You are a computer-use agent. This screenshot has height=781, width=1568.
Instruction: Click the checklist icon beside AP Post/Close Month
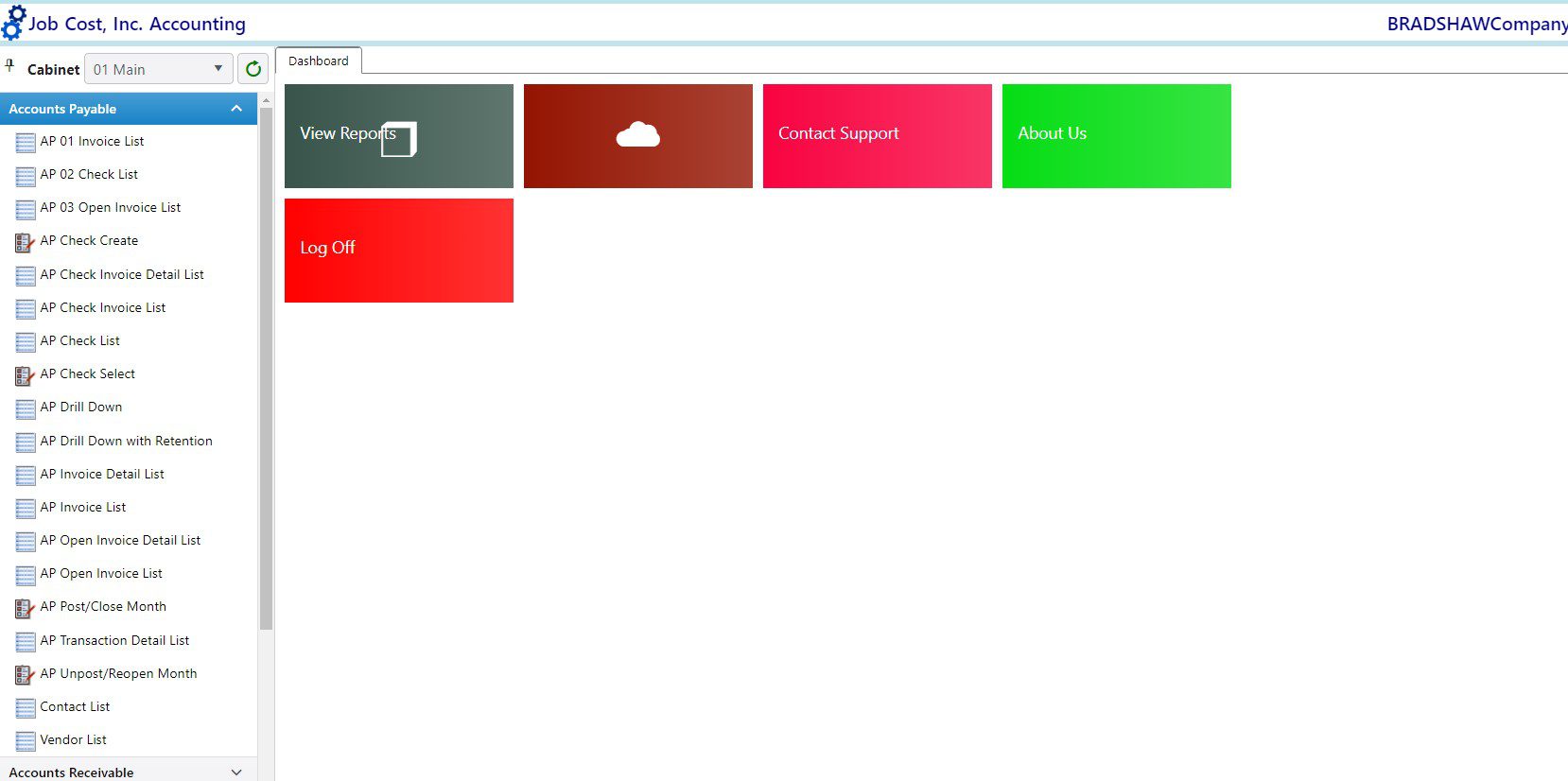point(26,608)
